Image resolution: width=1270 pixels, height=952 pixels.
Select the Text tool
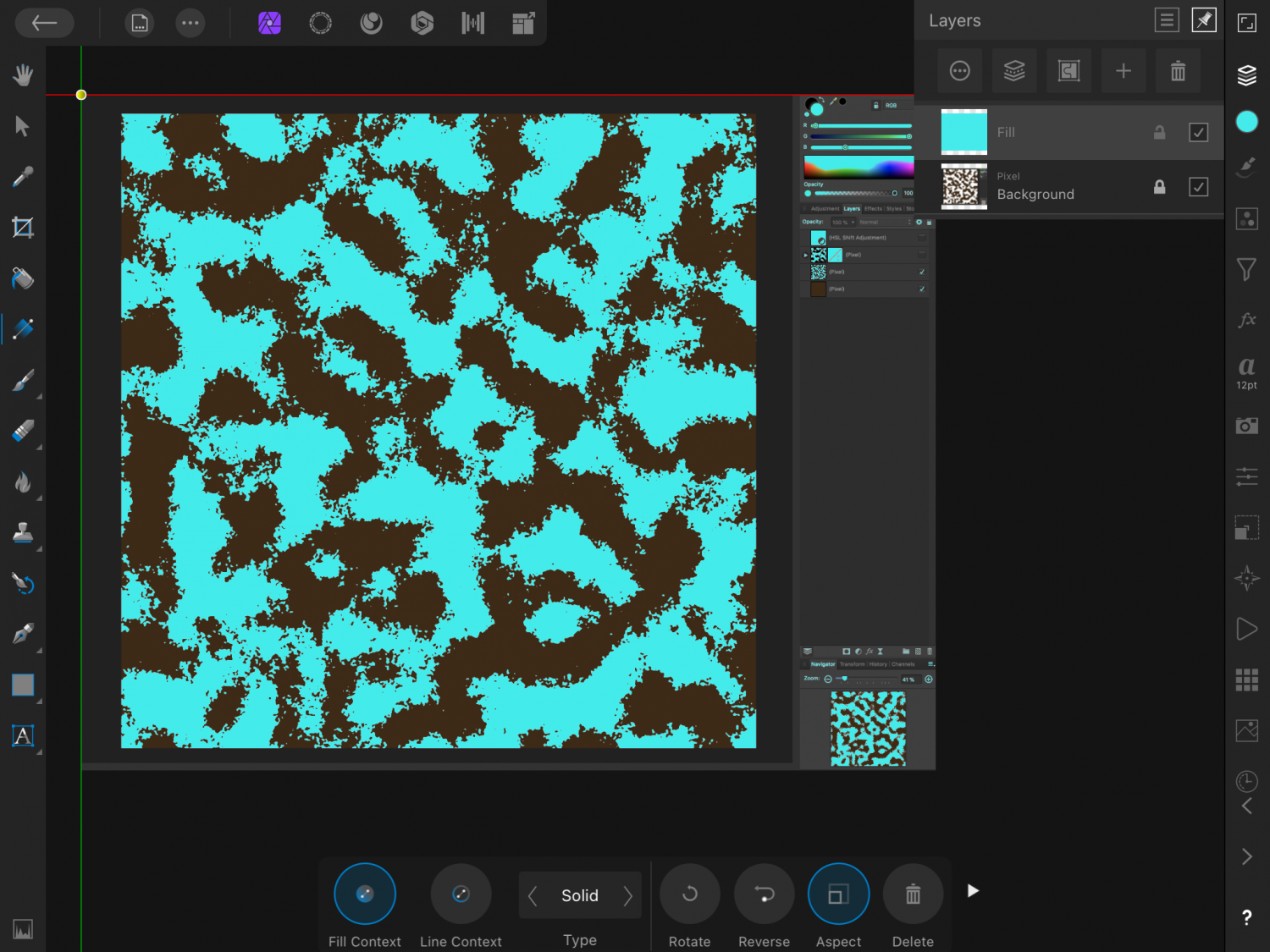tap(23, 736)
